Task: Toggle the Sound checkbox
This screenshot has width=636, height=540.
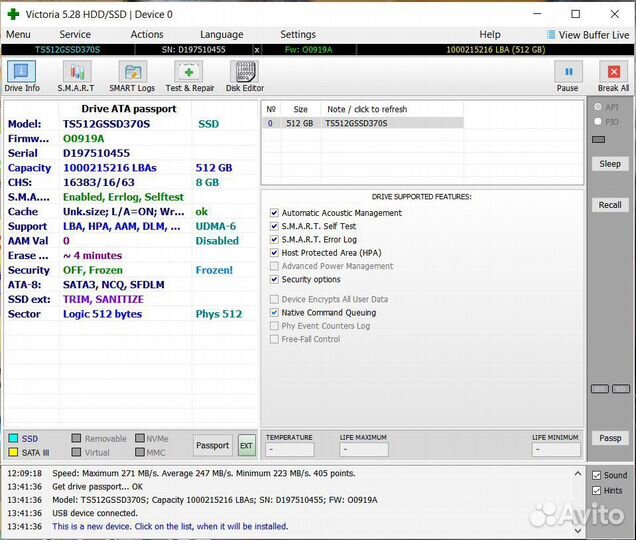Action: 596,475
